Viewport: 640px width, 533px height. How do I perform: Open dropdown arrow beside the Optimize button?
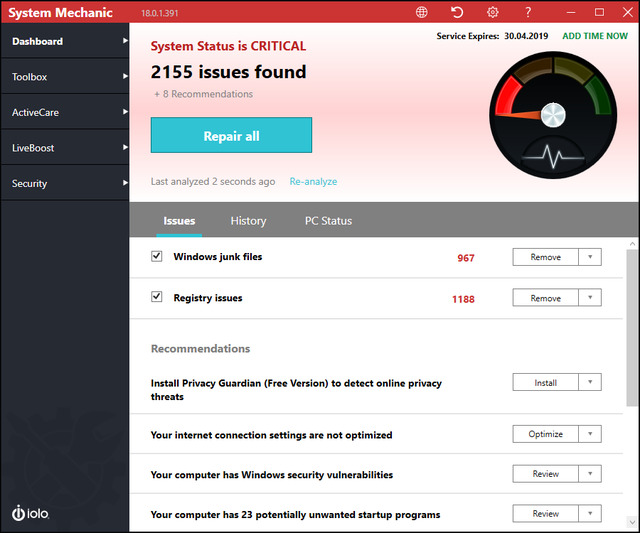(x=590, y=434)
